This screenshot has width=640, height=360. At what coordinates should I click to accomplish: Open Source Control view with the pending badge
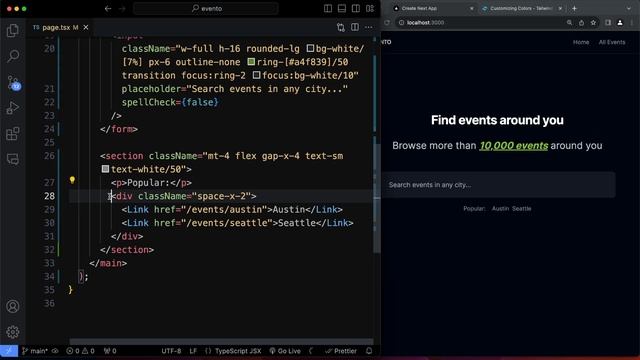(13, 82)
